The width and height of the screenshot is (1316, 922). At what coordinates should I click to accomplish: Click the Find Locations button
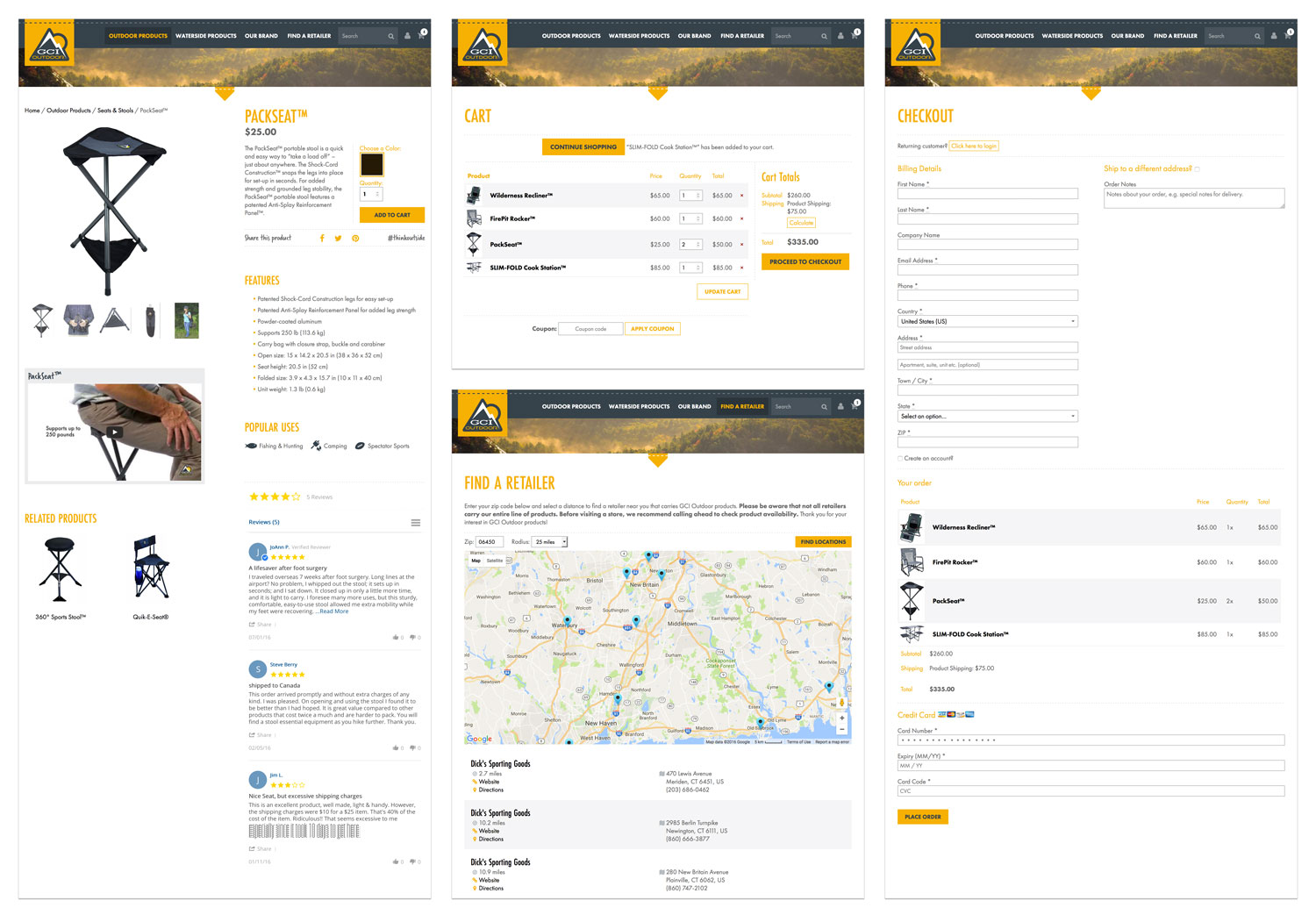point(824,542)
